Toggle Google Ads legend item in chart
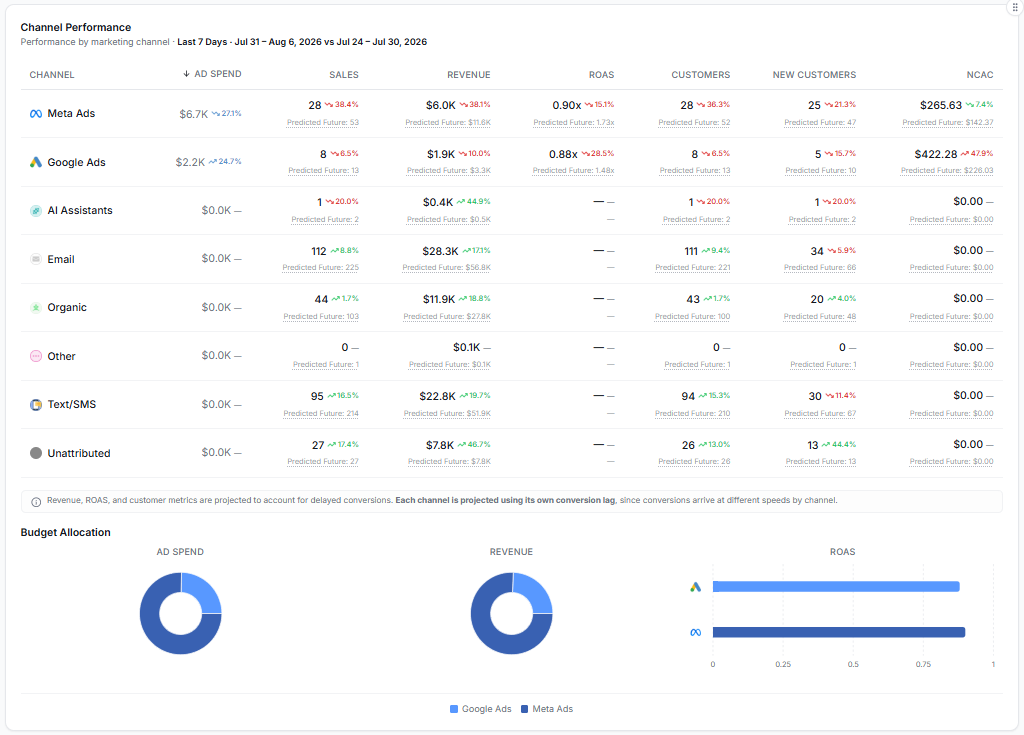The width and height of the screenshot is (1024, 735). click(x=480, y=709)
